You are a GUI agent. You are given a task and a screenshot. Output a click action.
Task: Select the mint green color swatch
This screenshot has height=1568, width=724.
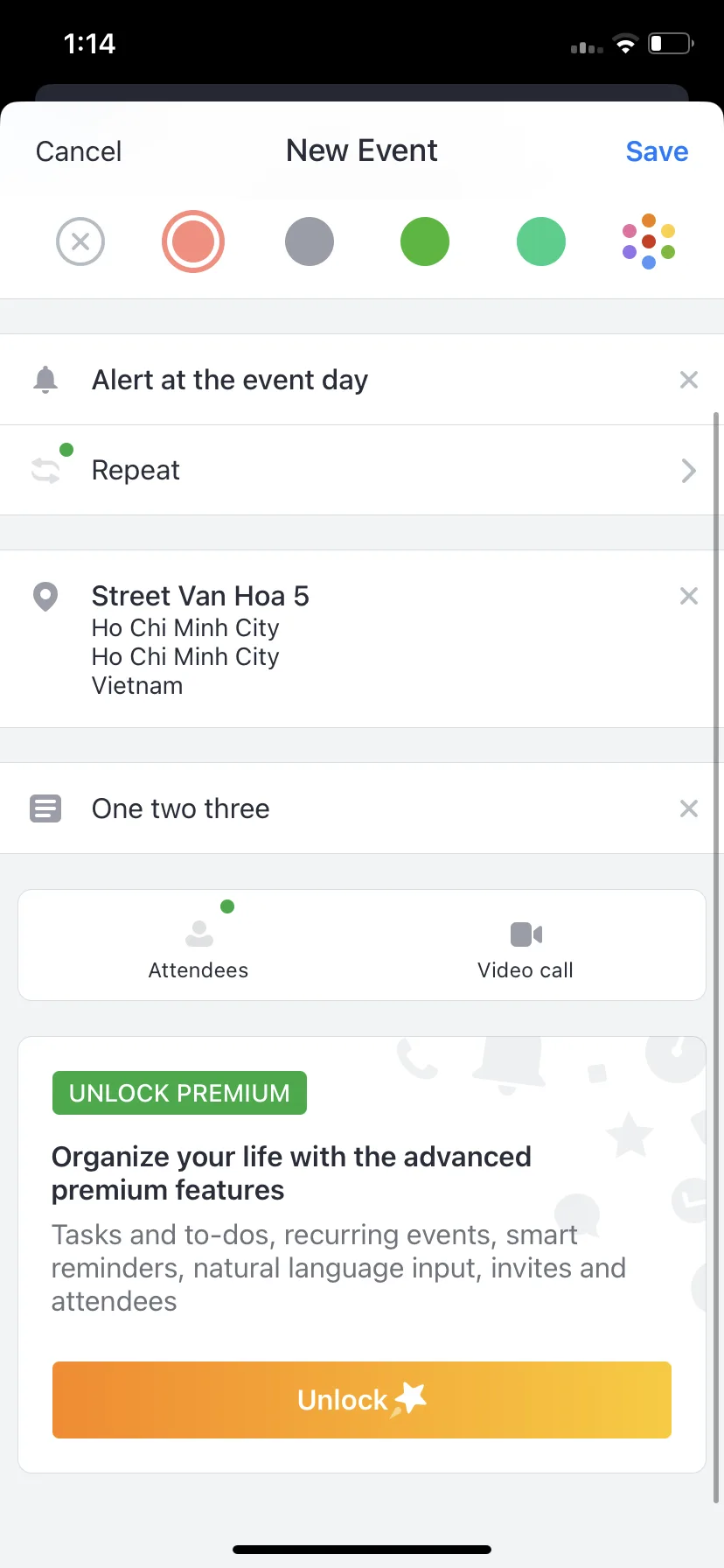(x=541, y=241)
